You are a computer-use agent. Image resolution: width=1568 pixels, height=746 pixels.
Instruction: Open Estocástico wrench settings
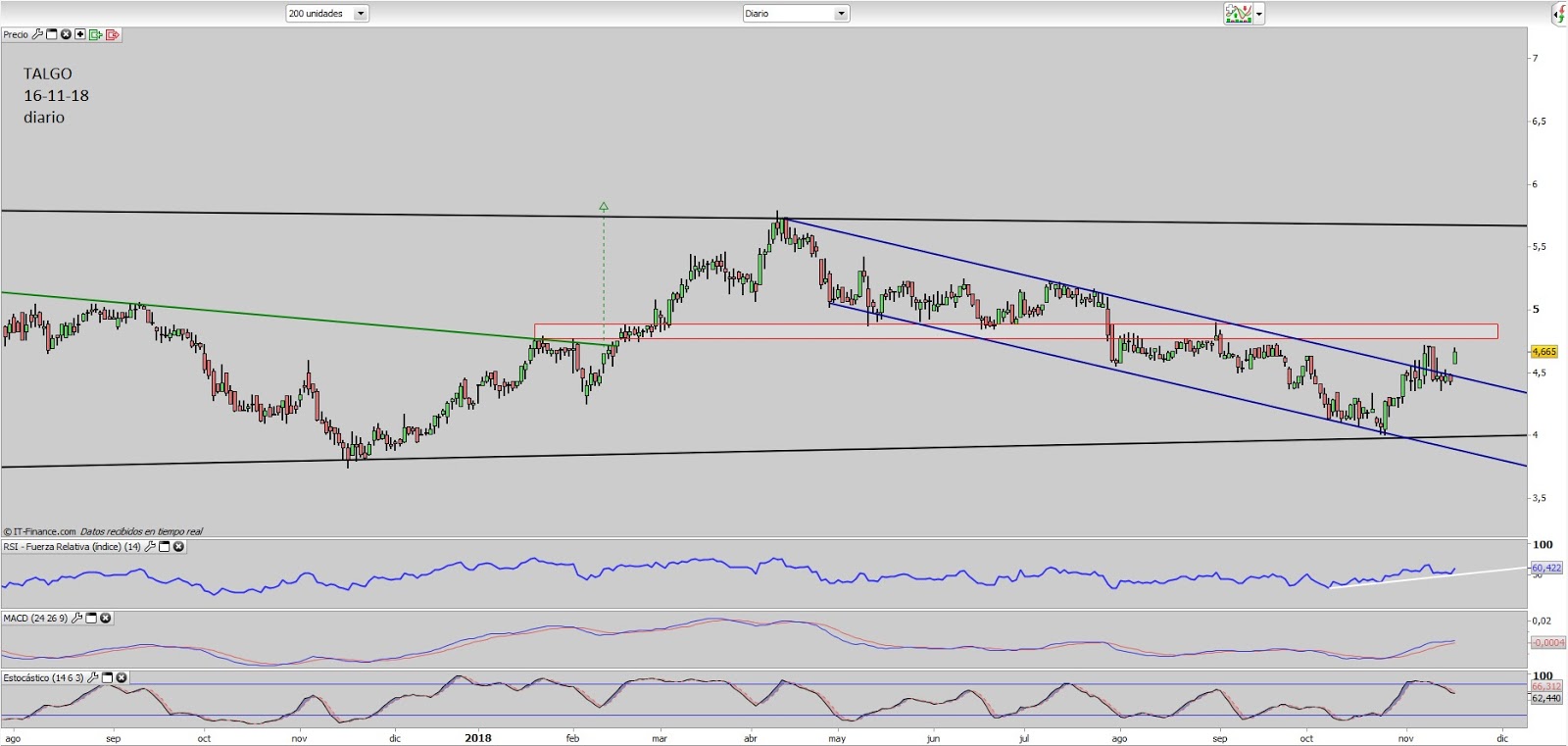click(92, 677)
